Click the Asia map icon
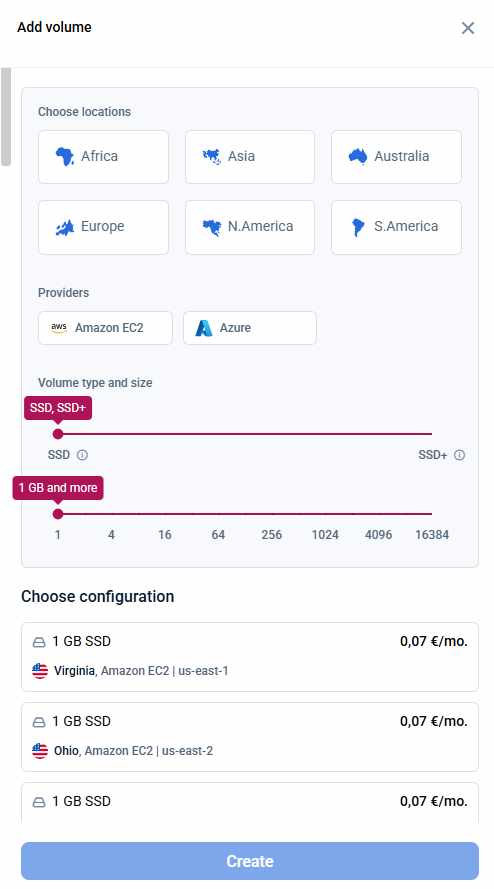 212,156
